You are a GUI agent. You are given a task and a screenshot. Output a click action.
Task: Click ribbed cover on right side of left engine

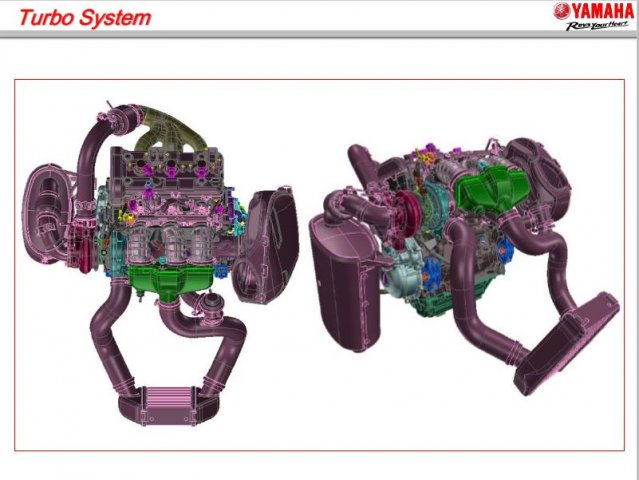(x=268, y=238)
